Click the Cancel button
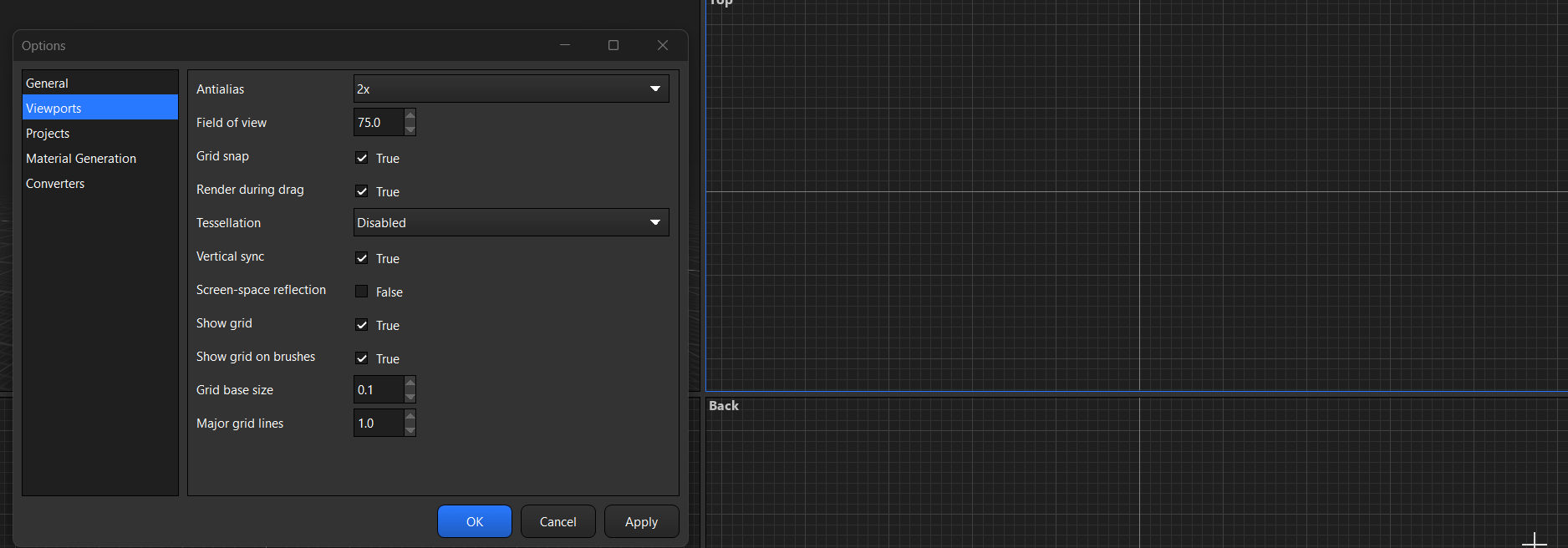 (x=558, y=521)
